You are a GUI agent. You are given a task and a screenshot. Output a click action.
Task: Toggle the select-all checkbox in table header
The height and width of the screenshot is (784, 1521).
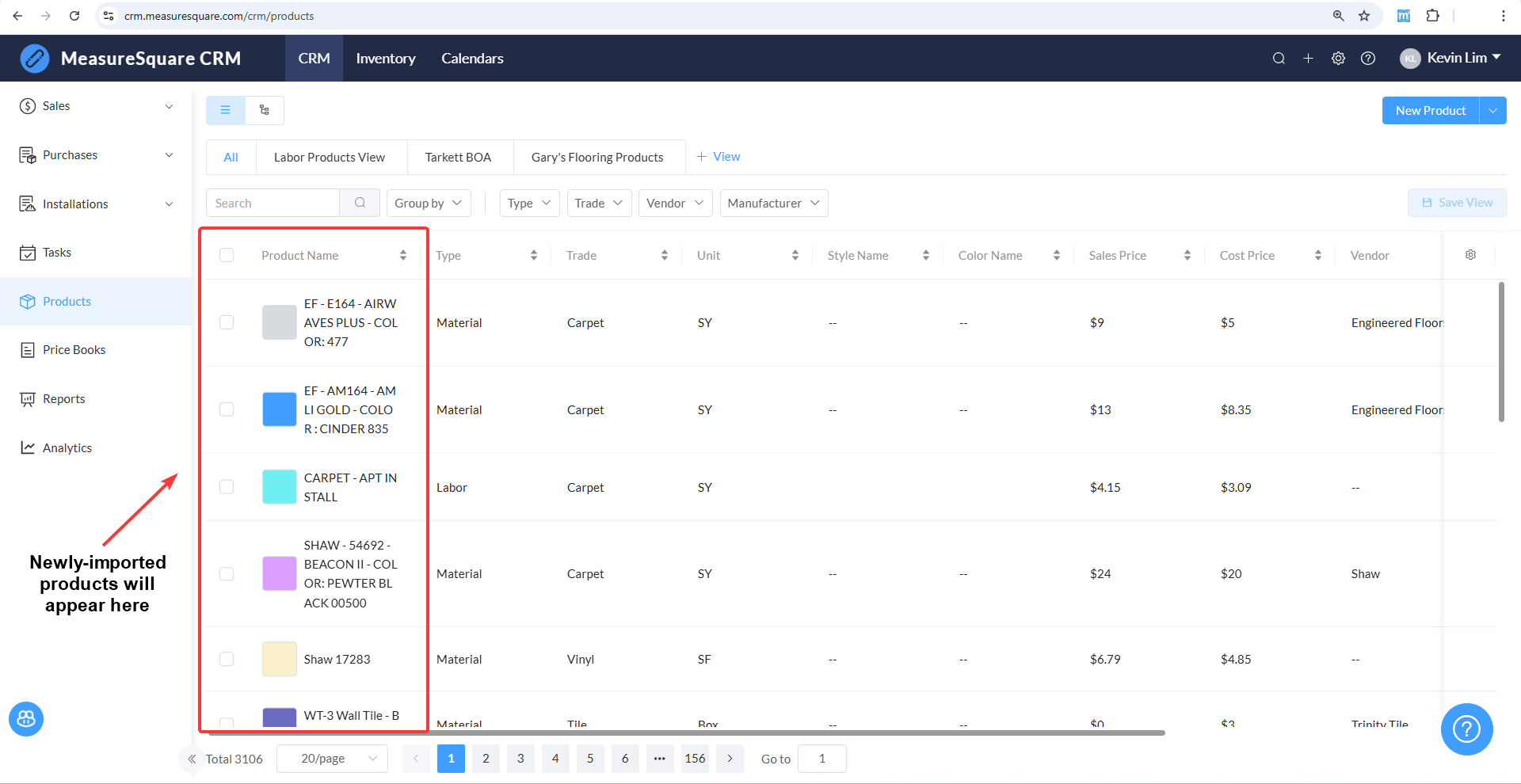click(227, 255)
